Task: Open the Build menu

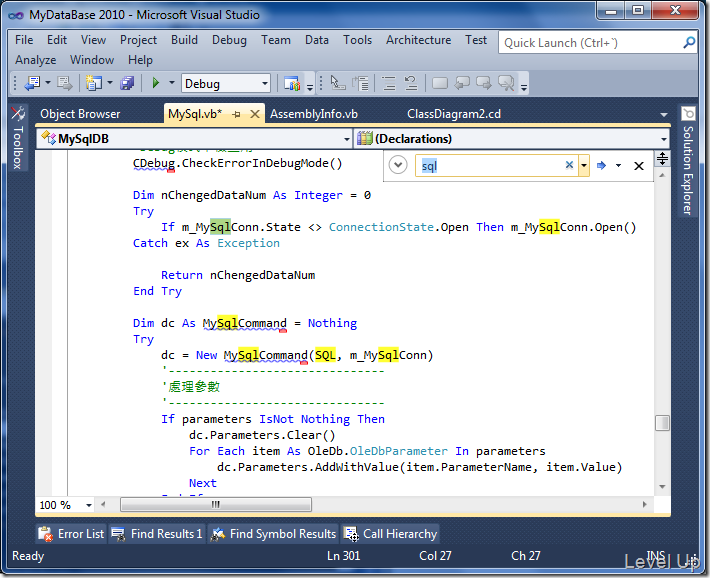Action: pyautogui.click(x=184, y=40)
